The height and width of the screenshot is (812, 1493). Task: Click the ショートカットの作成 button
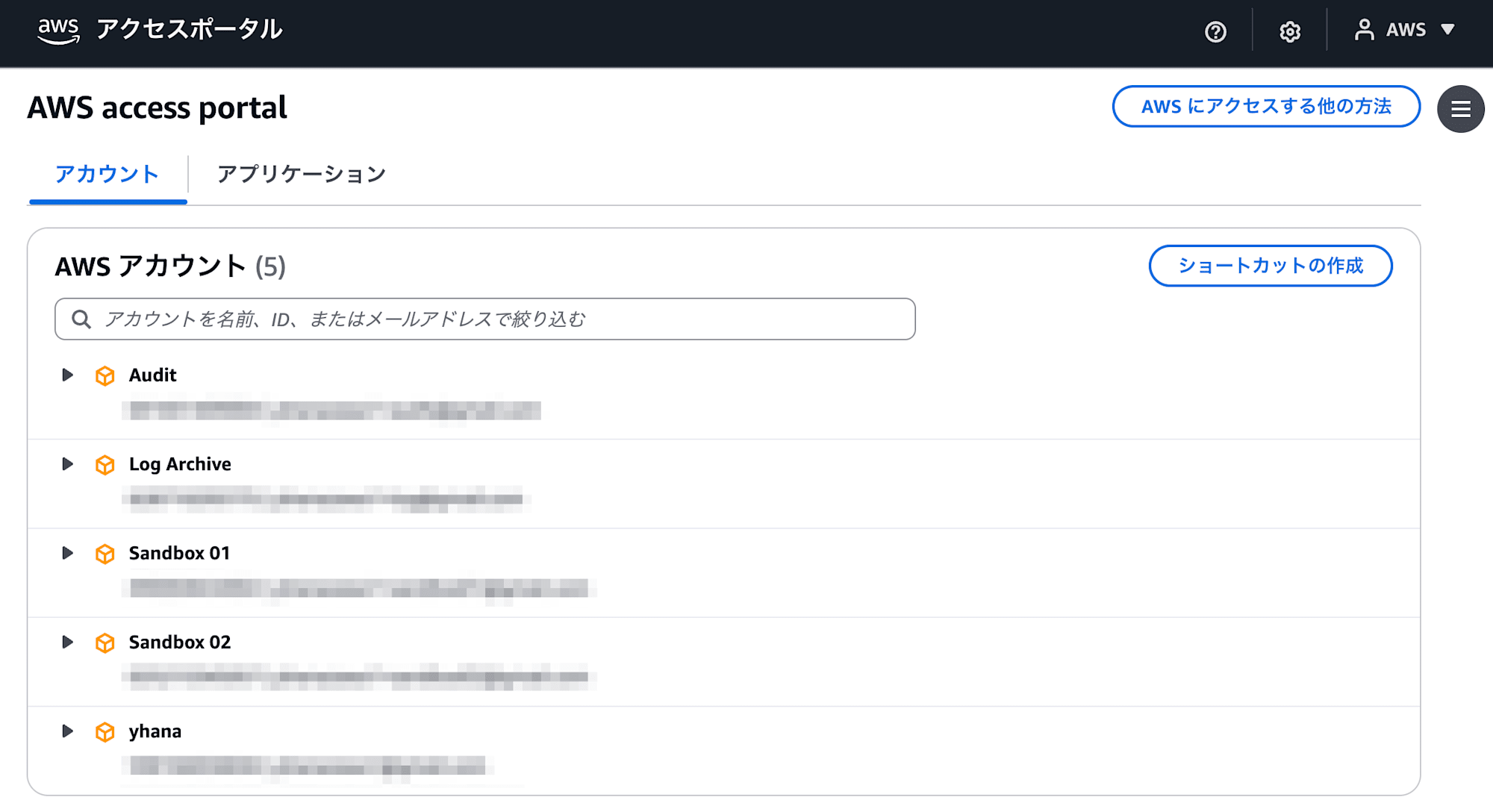[1270, 266]
